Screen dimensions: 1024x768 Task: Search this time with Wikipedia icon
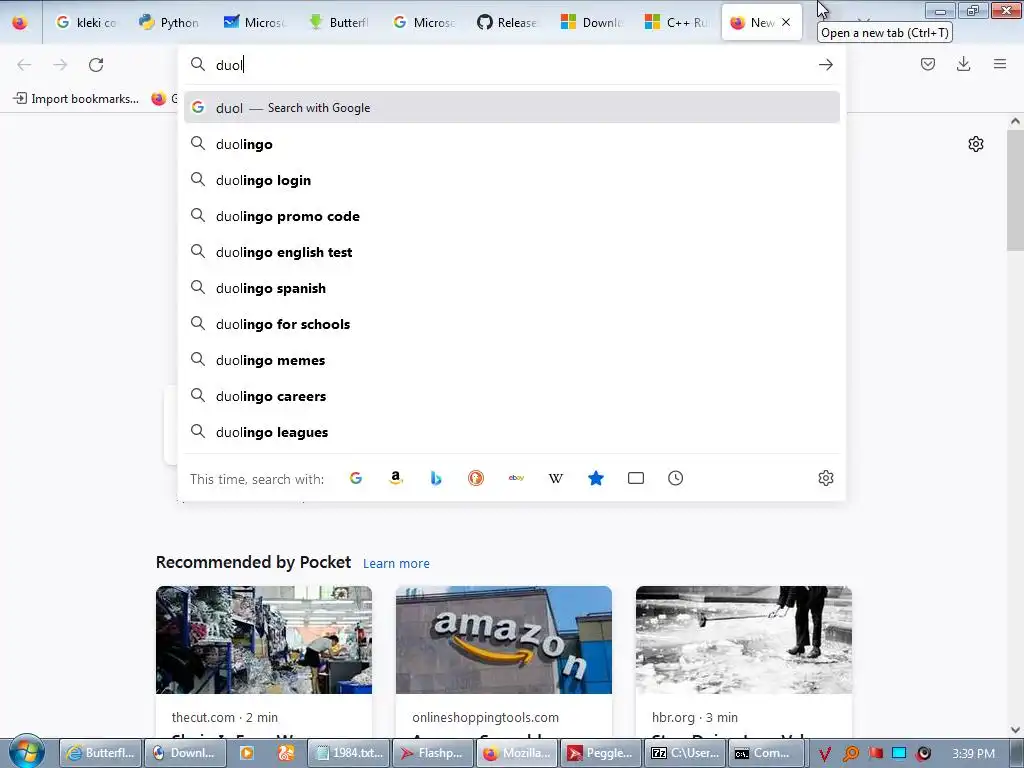click(x=556, y=478)
